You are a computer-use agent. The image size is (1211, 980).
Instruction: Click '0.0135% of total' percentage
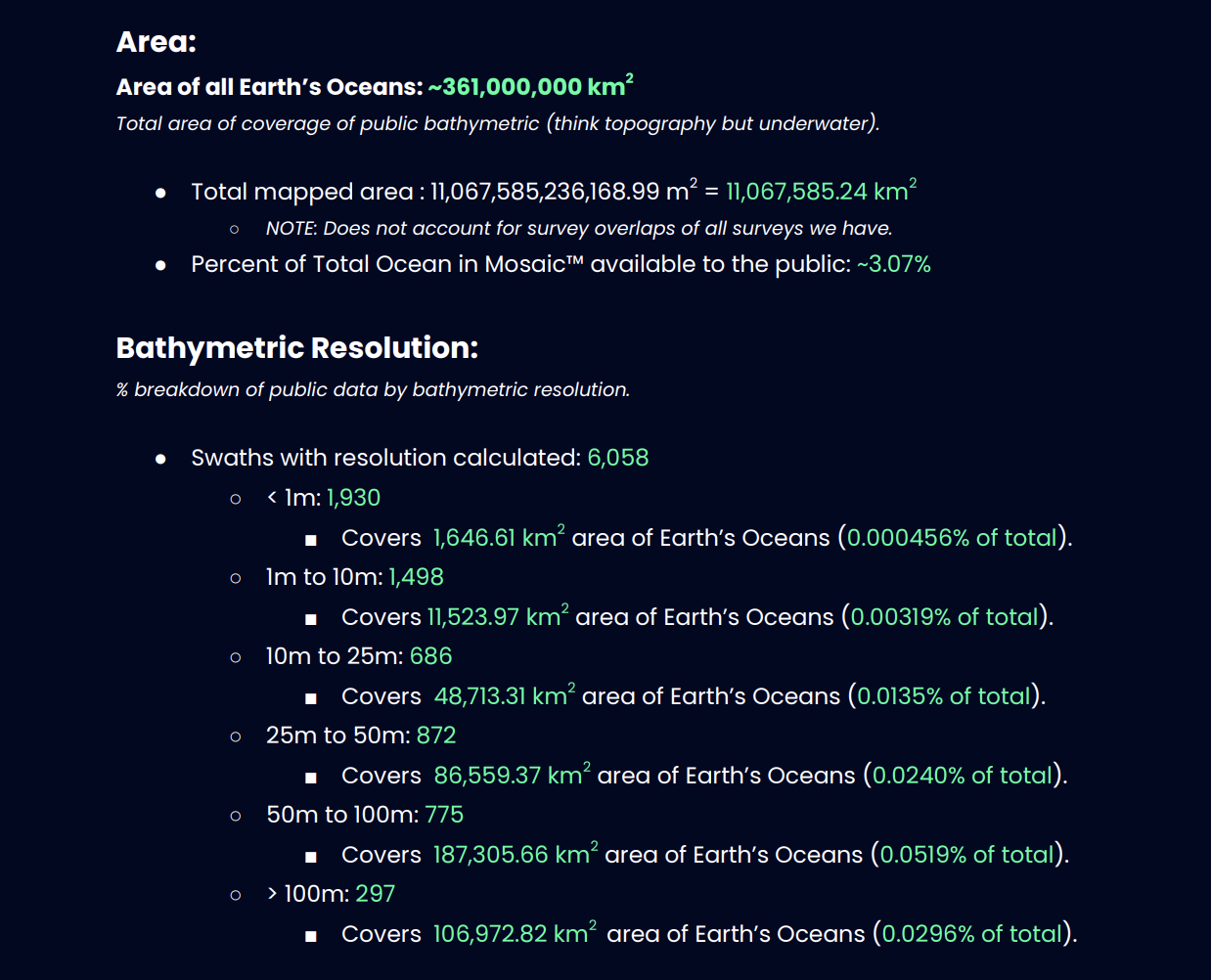coord(945,696)
